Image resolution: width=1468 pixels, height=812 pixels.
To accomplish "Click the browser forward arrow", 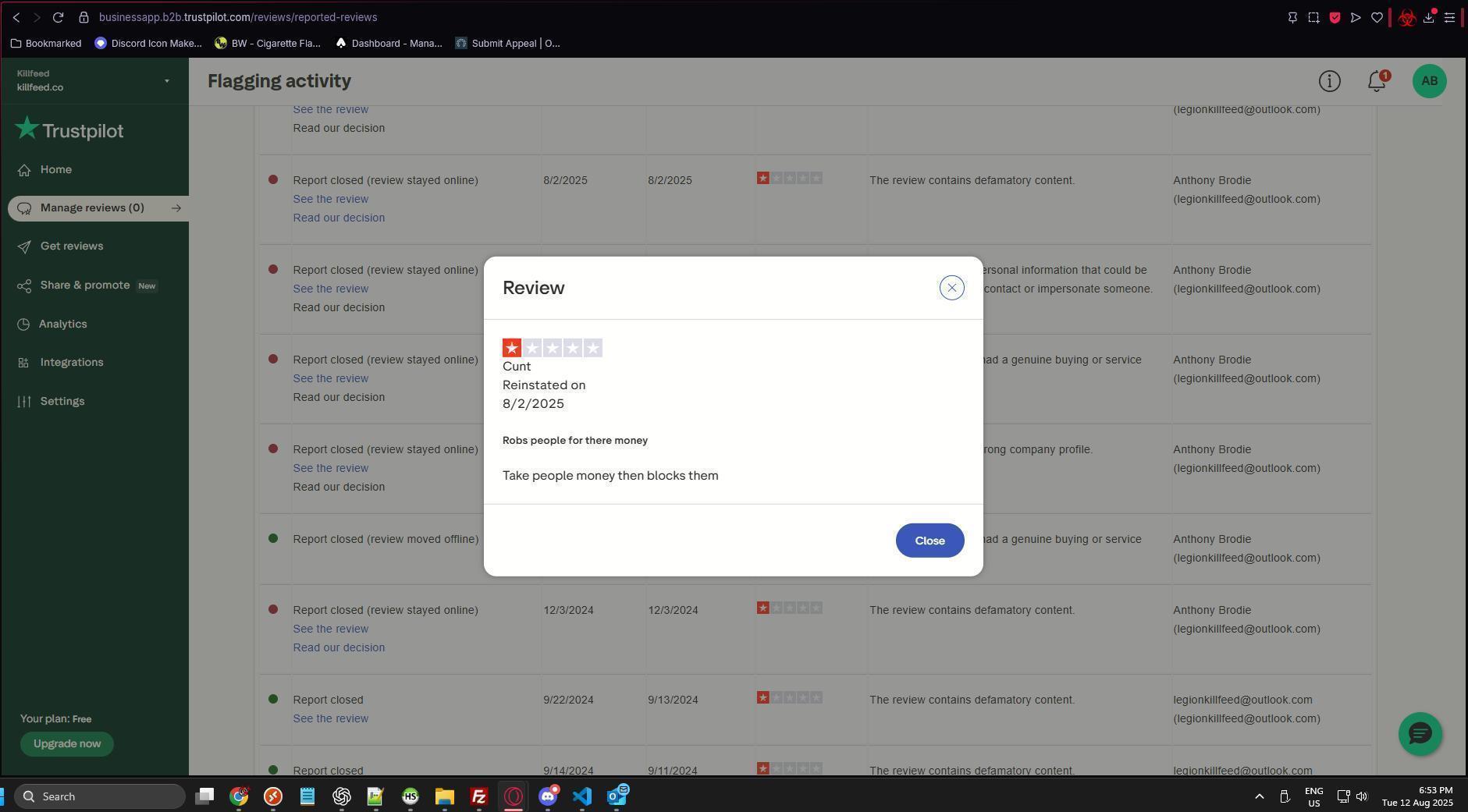I will point(37,17).
